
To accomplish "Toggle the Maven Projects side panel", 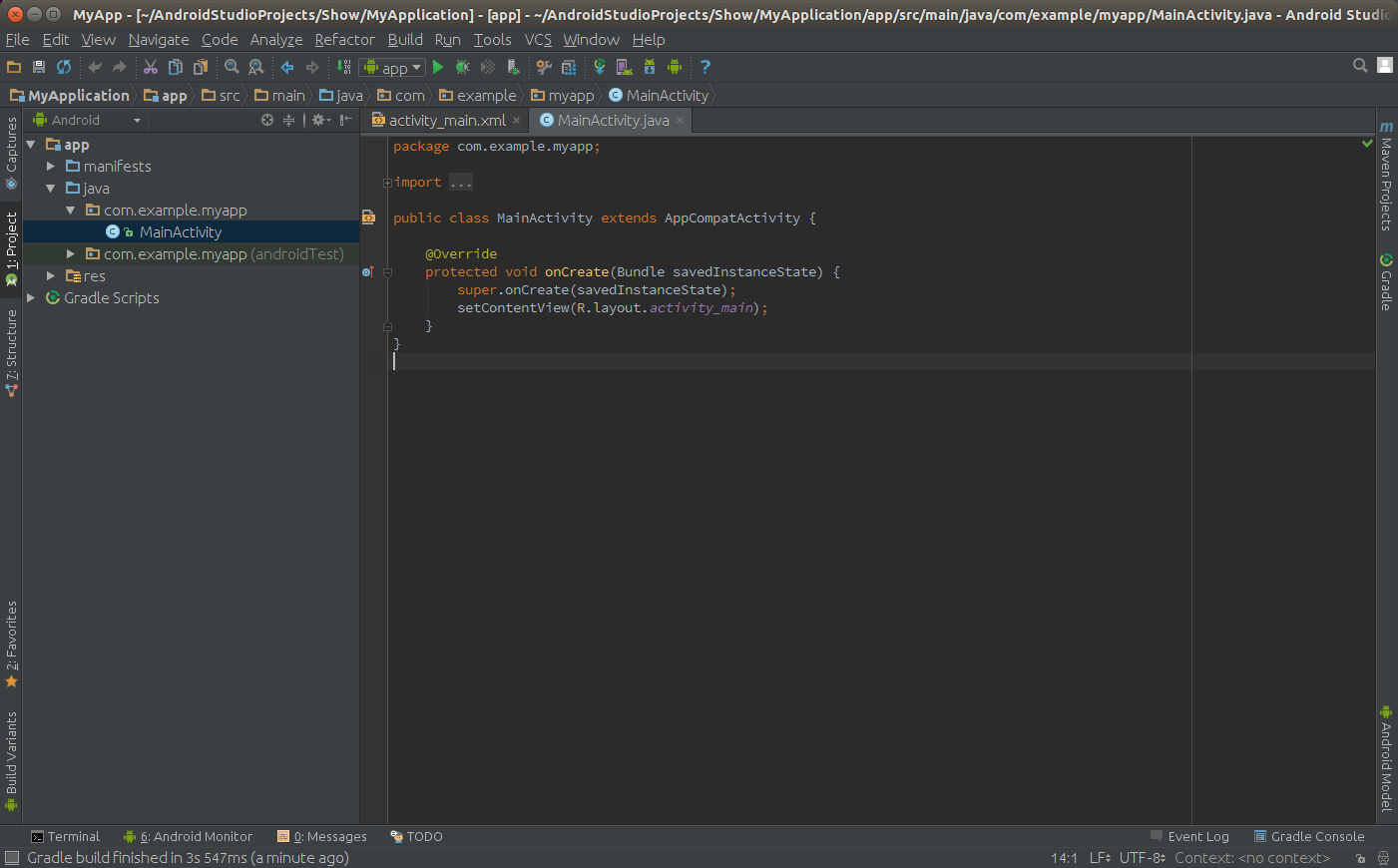I will [1386, 177].
